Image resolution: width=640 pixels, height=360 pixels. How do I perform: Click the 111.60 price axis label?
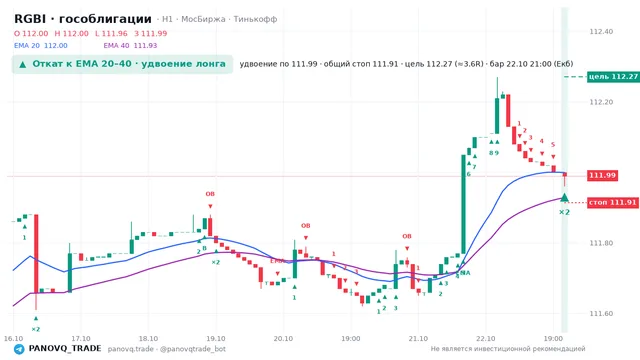(x=601, y=314)
